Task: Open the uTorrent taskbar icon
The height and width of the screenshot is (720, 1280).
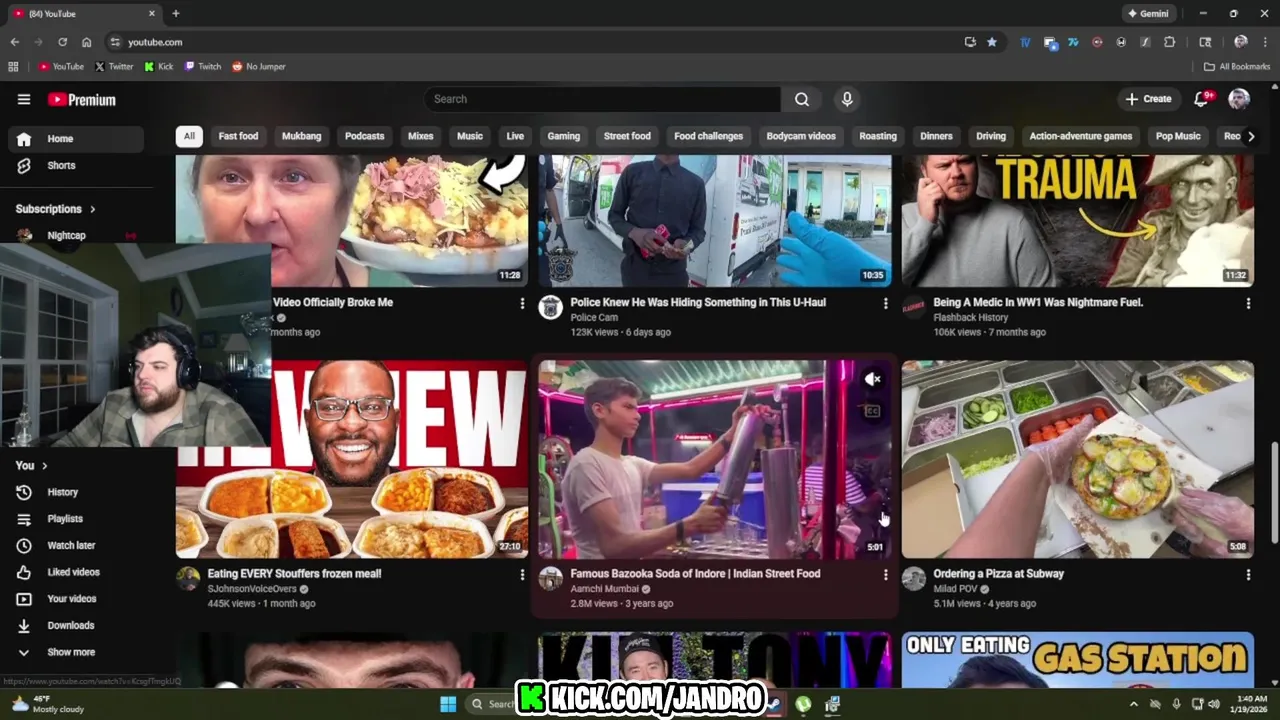Action: (x=803, y=704)
